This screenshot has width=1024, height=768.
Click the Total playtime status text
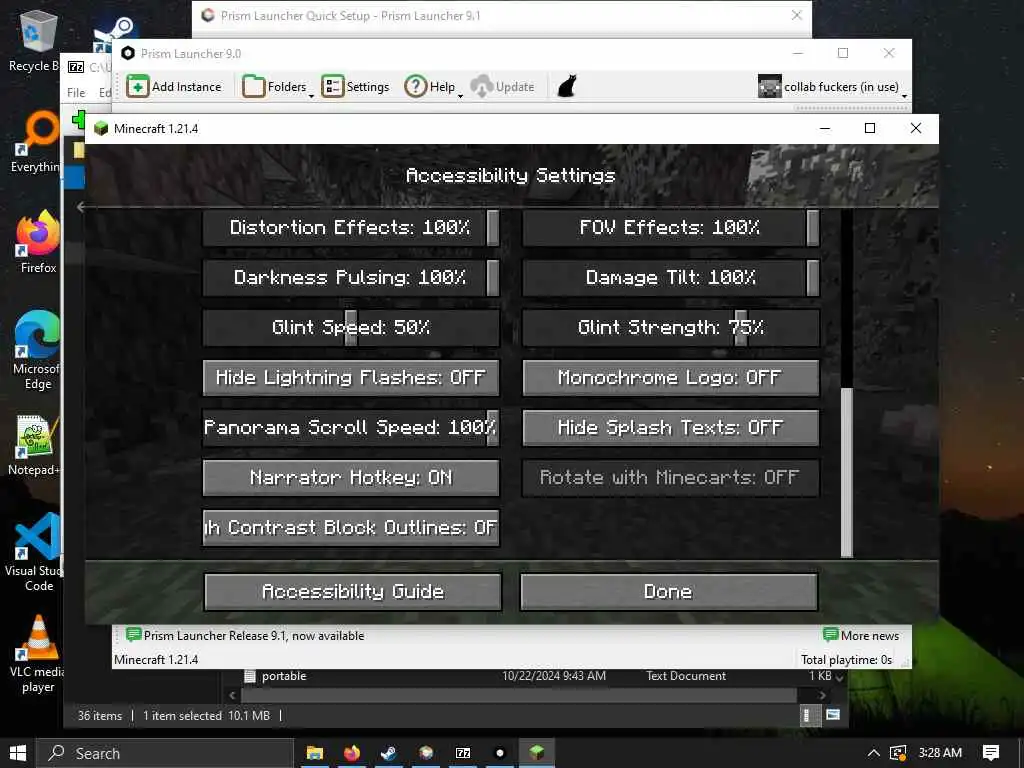click(846, 660)
